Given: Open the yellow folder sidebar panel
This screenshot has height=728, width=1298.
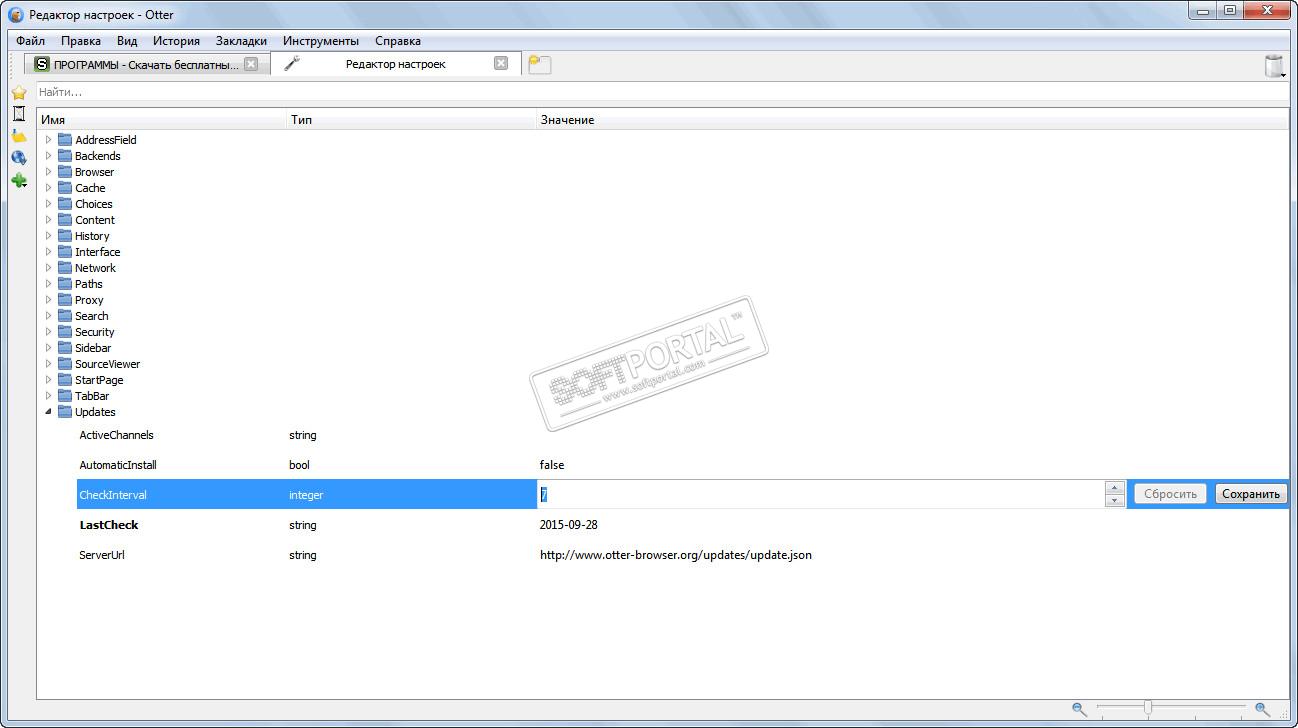Looking at the screenshot, I should (18, 136).
